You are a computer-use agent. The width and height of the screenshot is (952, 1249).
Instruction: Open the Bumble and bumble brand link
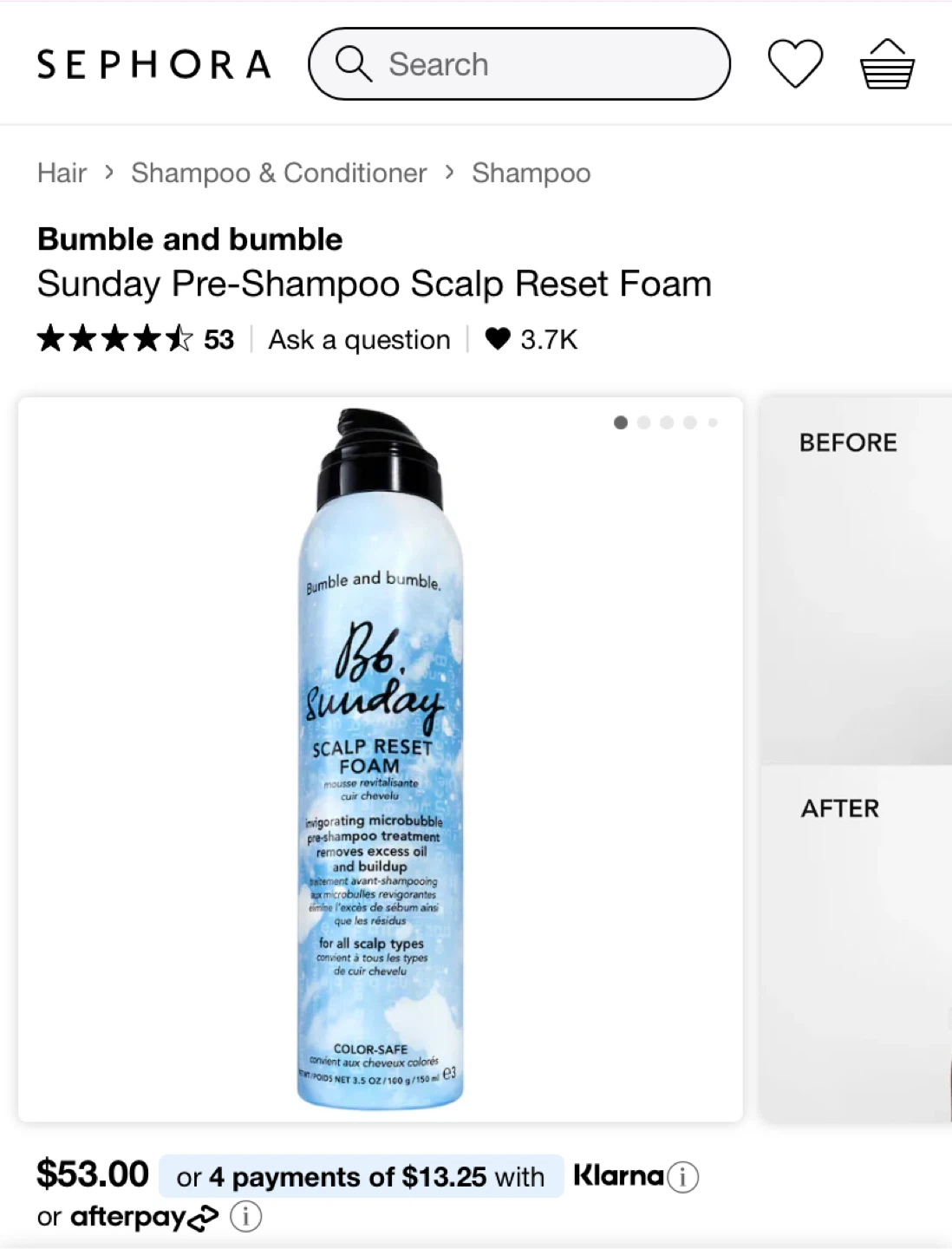[190, 239]
